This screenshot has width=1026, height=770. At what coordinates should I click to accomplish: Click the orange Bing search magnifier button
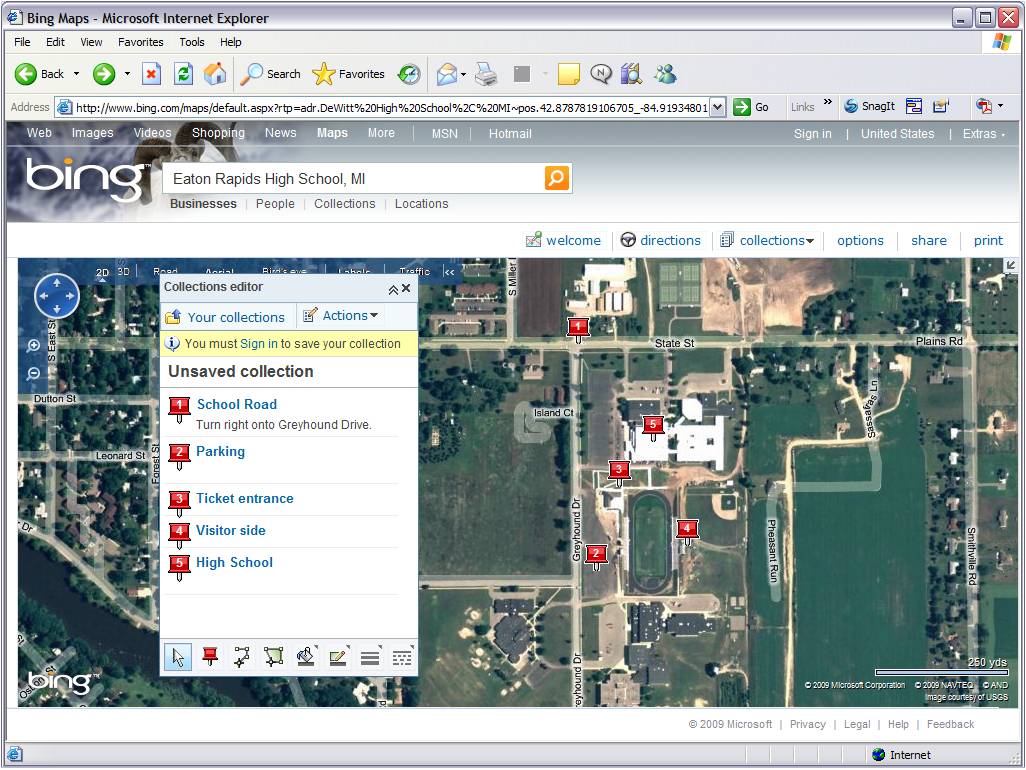click(x=557, y=178)
